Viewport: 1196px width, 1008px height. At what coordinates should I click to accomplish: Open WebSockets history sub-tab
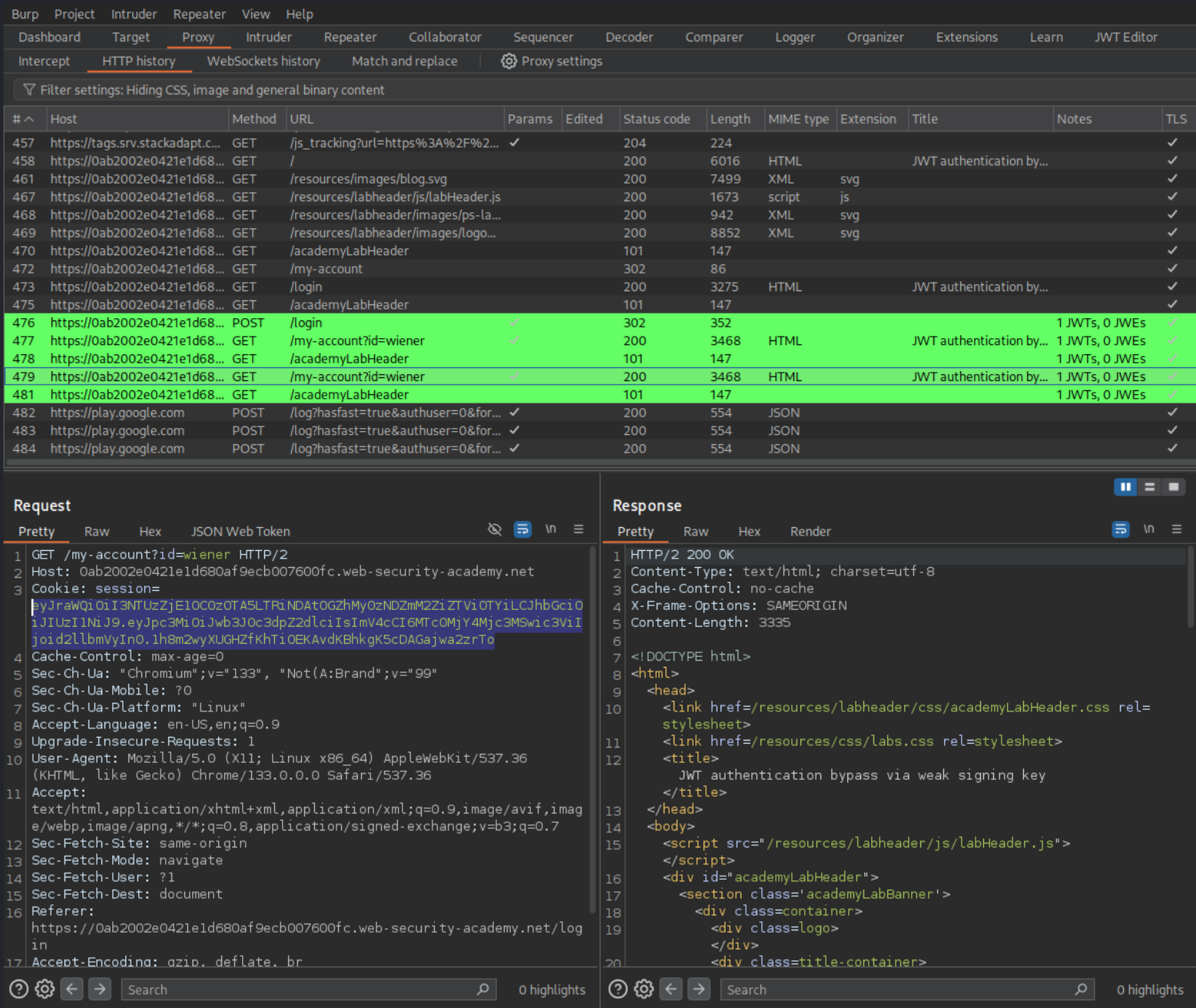click(263, 61)
